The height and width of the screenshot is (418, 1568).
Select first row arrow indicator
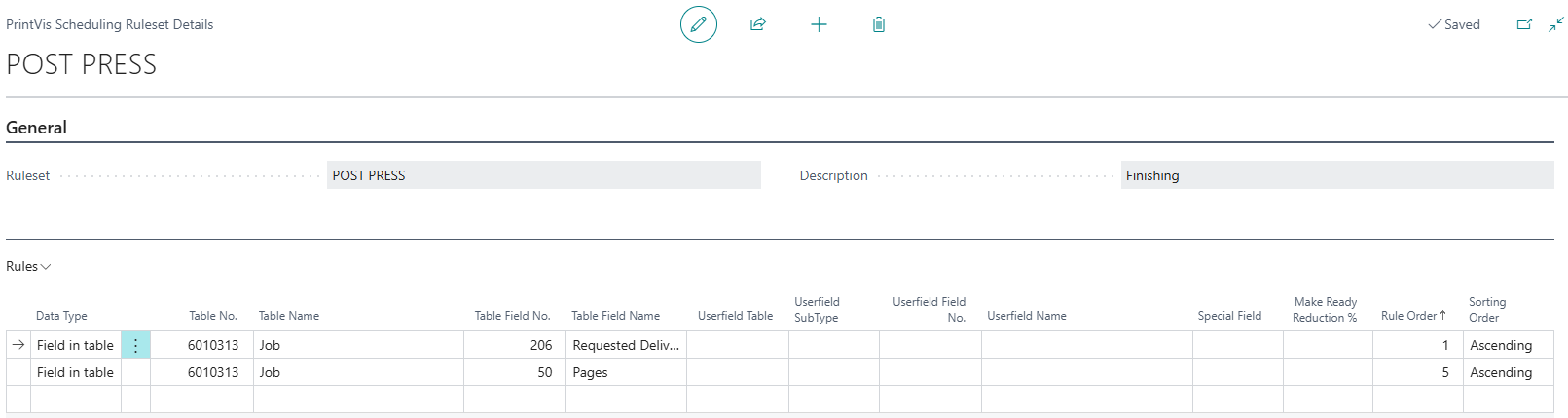[18, 345]
